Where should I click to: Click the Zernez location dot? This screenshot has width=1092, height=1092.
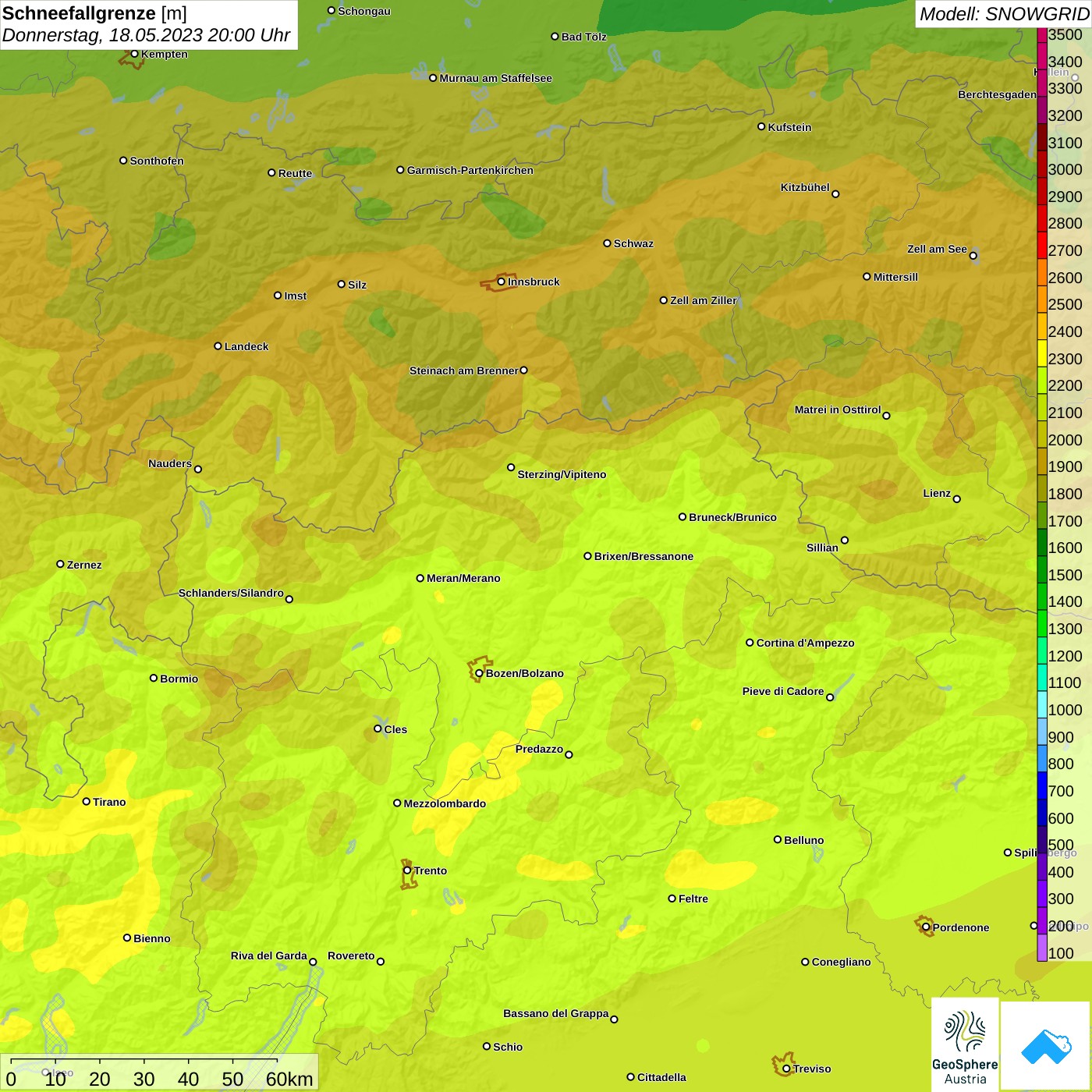pos(60,564)
